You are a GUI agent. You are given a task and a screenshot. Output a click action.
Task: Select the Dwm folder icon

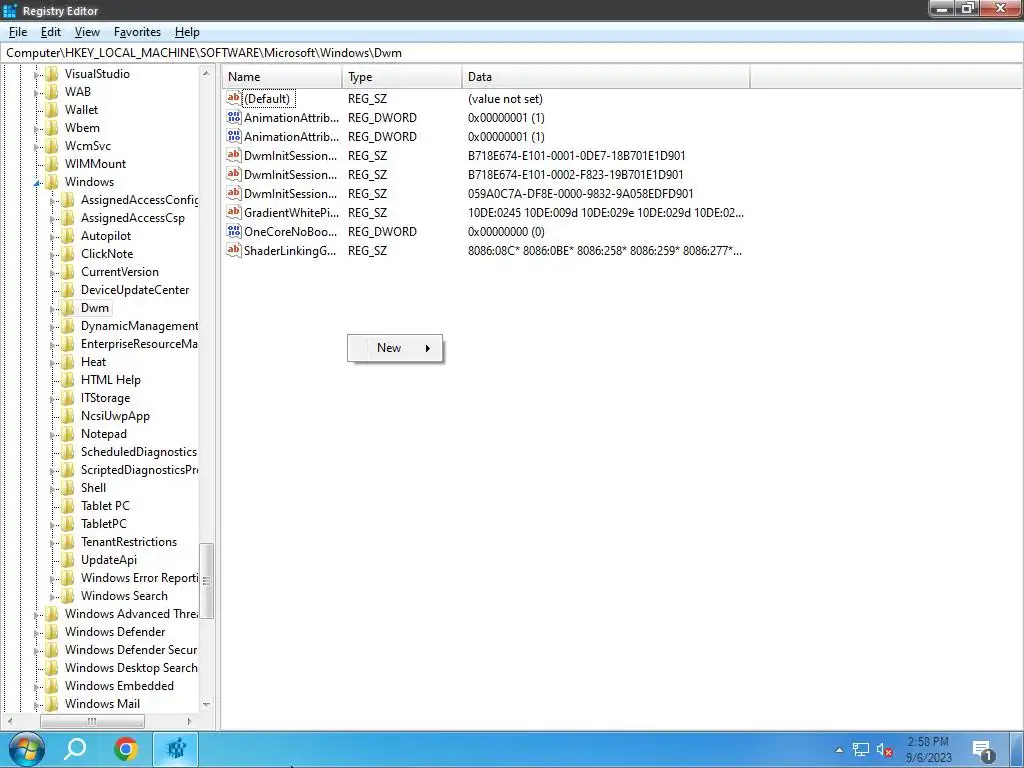pyautogui.click(x=68, y=308)
